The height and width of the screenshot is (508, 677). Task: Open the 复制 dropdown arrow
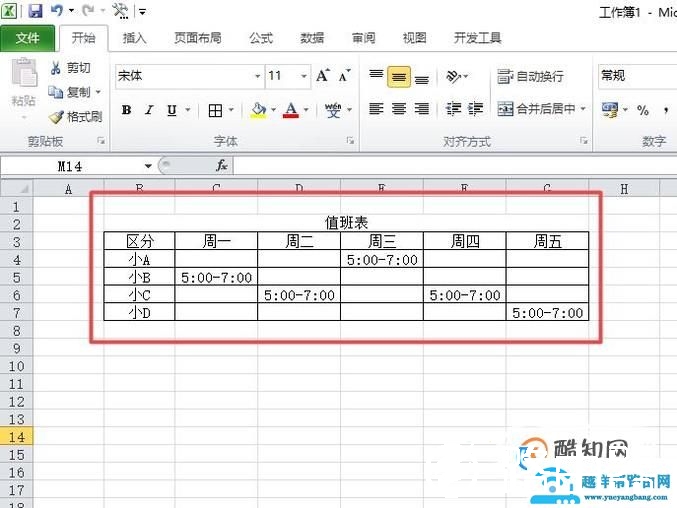pos(98,92)
